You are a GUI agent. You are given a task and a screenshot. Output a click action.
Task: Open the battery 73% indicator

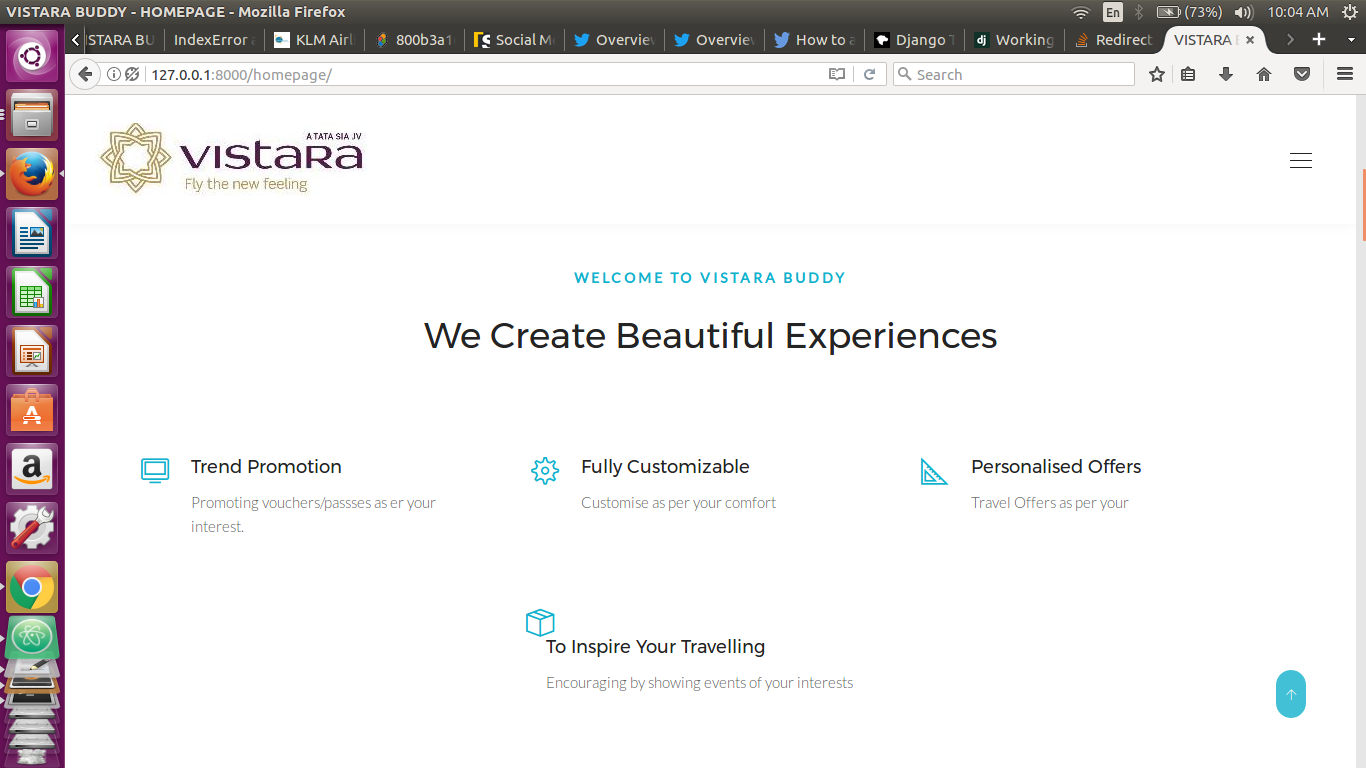coord(1189,12)
